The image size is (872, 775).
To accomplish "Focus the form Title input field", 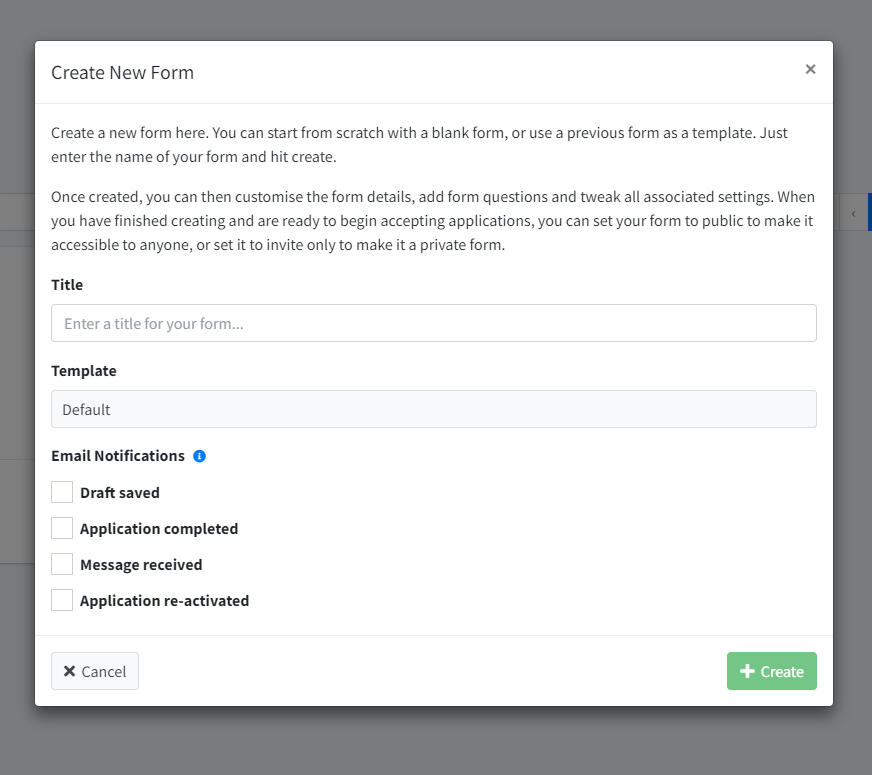I will [434, 323].
